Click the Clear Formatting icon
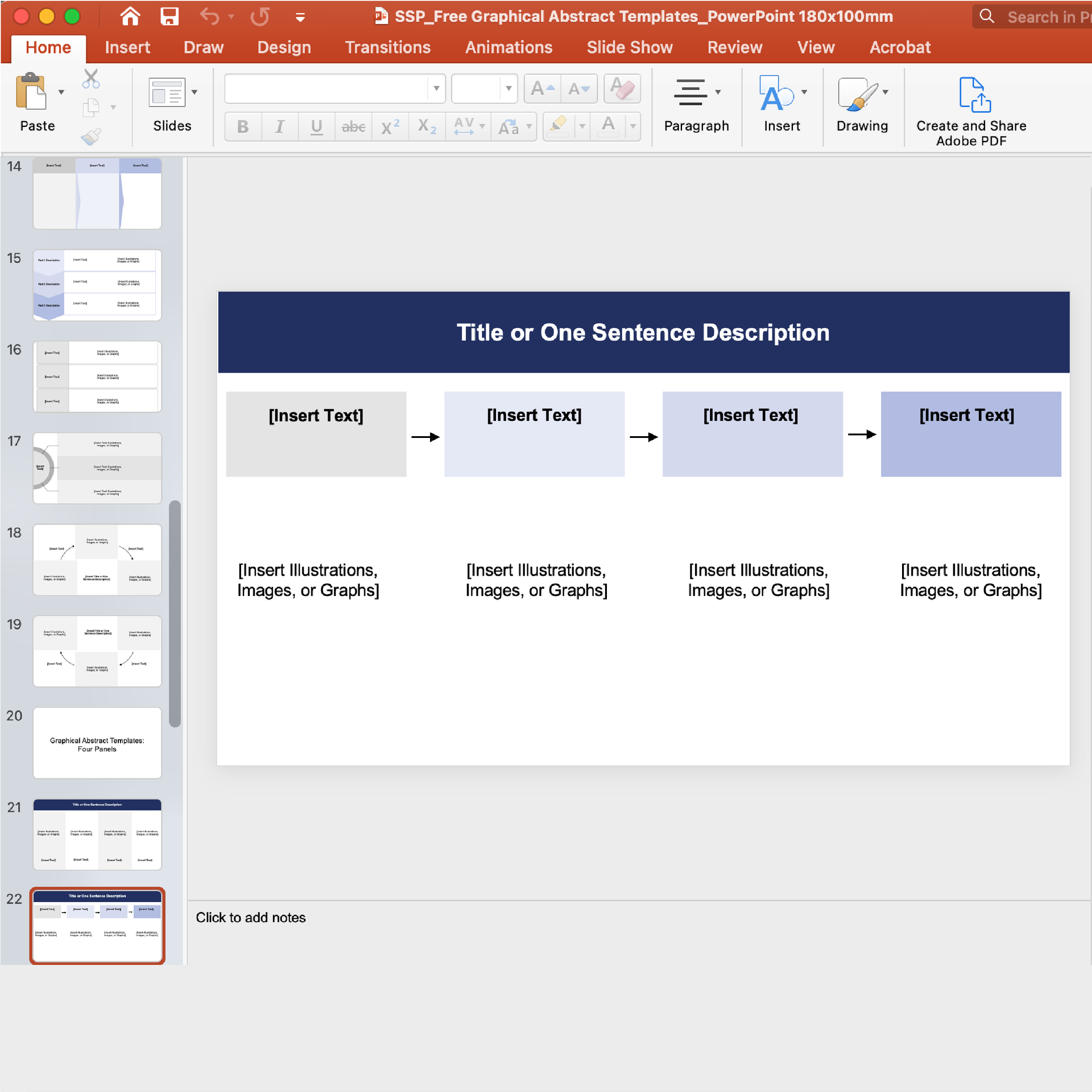The width and height of the screenshot is (1092, 1092). 622,88
